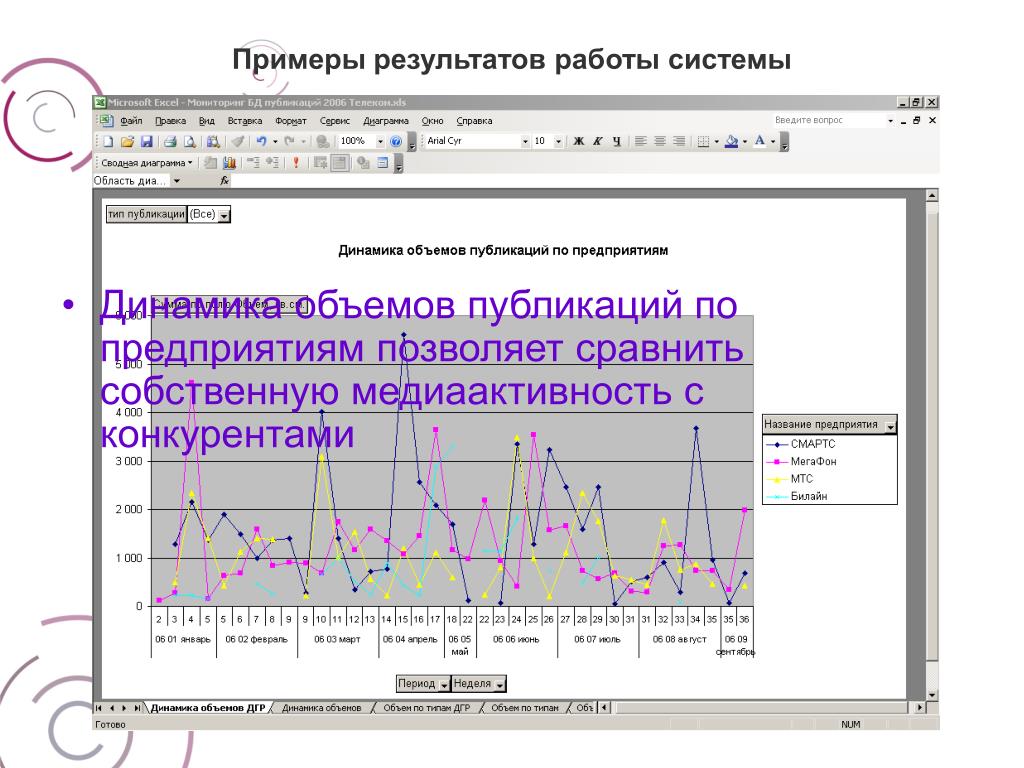Click the Field Settings icon

[x=363, y=163]
